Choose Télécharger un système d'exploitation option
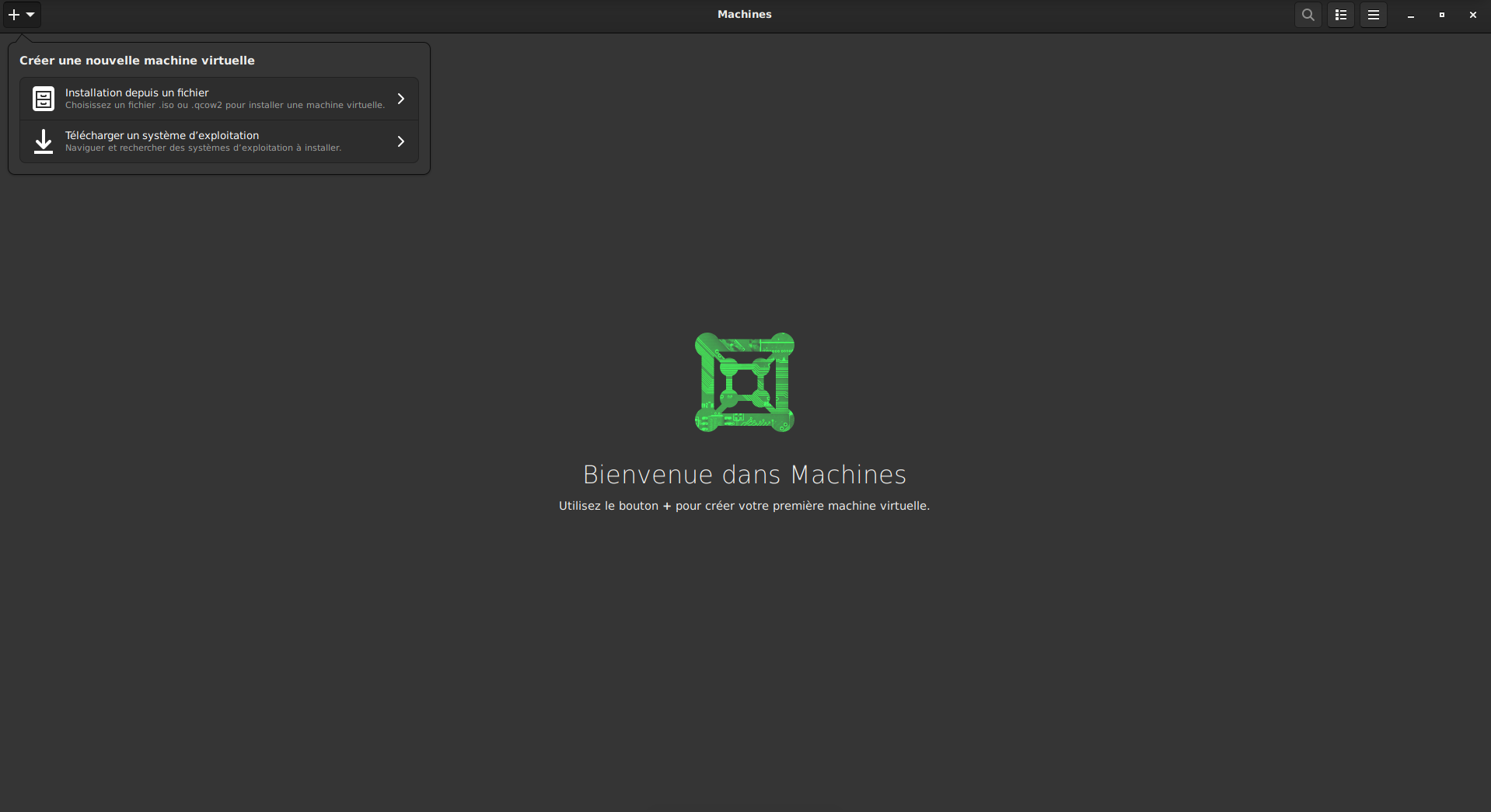Viewport: 1491px width, 812px height. [x=219, y=141]
